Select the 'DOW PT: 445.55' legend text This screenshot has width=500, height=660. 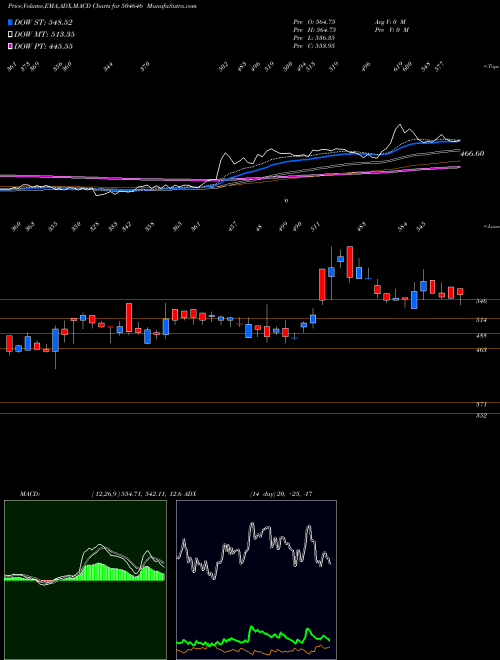44,46
